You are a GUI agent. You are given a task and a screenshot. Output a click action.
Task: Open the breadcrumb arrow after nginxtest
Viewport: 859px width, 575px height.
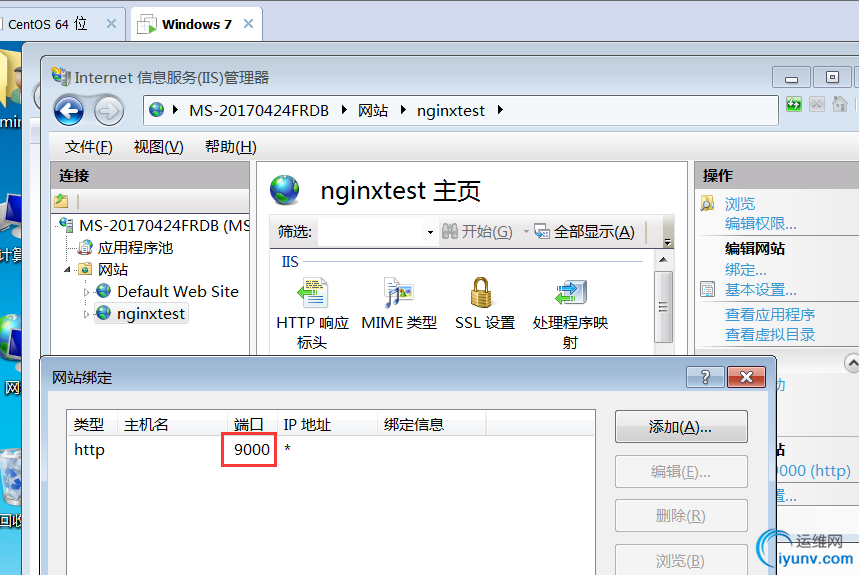click(x=500, y=110)
